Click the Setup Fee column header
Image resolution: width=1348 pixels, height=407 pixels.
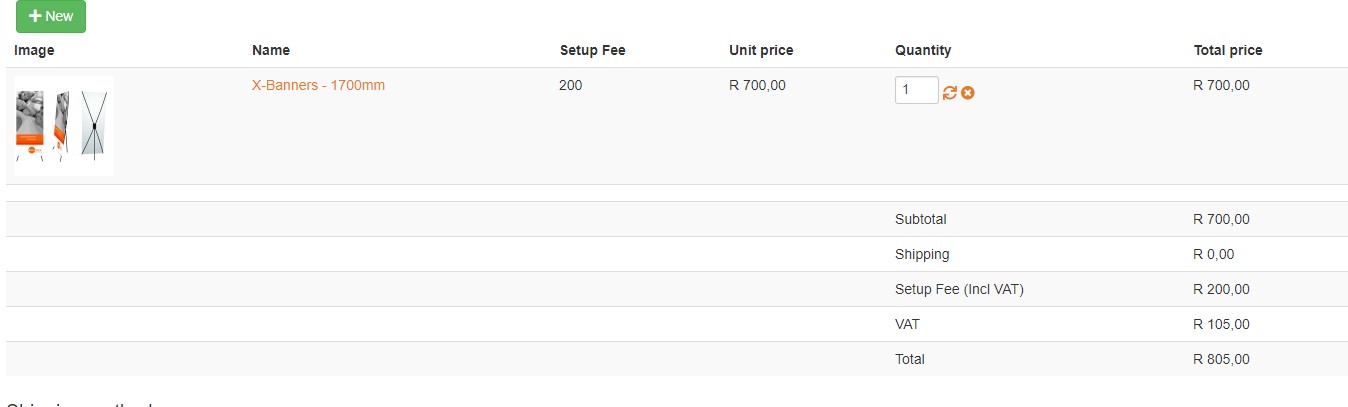point(592,50)
